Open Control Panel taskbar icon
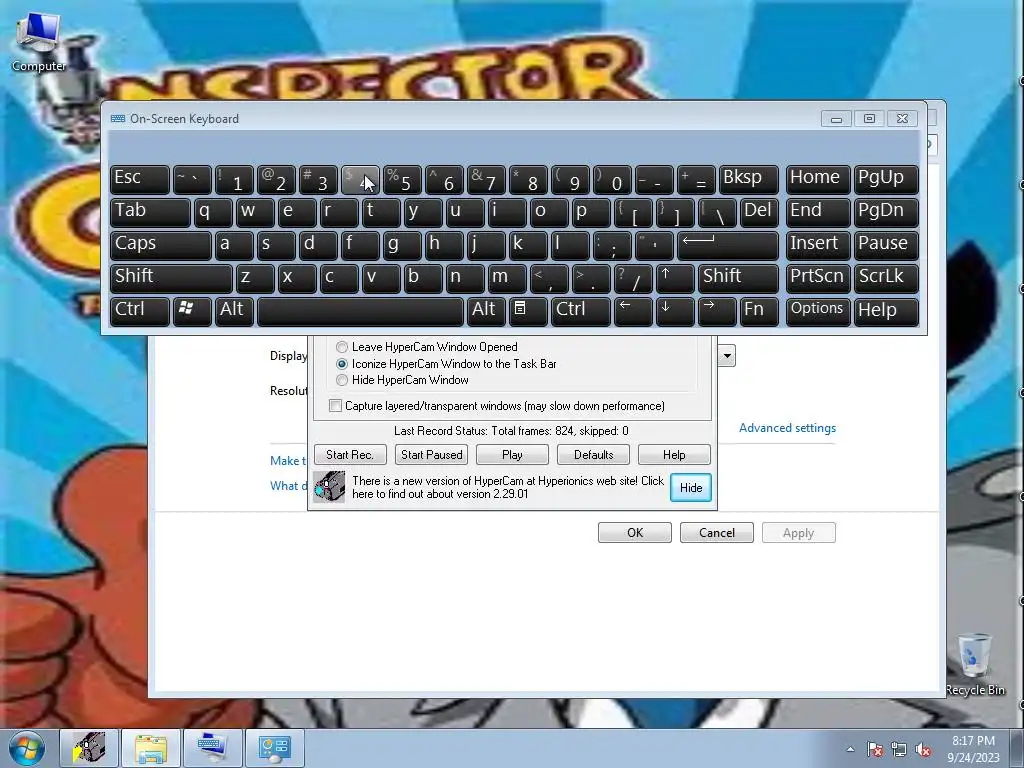The height and width of the screenshot is (768, 1024). pyautogui.click(x=274, y=748)
